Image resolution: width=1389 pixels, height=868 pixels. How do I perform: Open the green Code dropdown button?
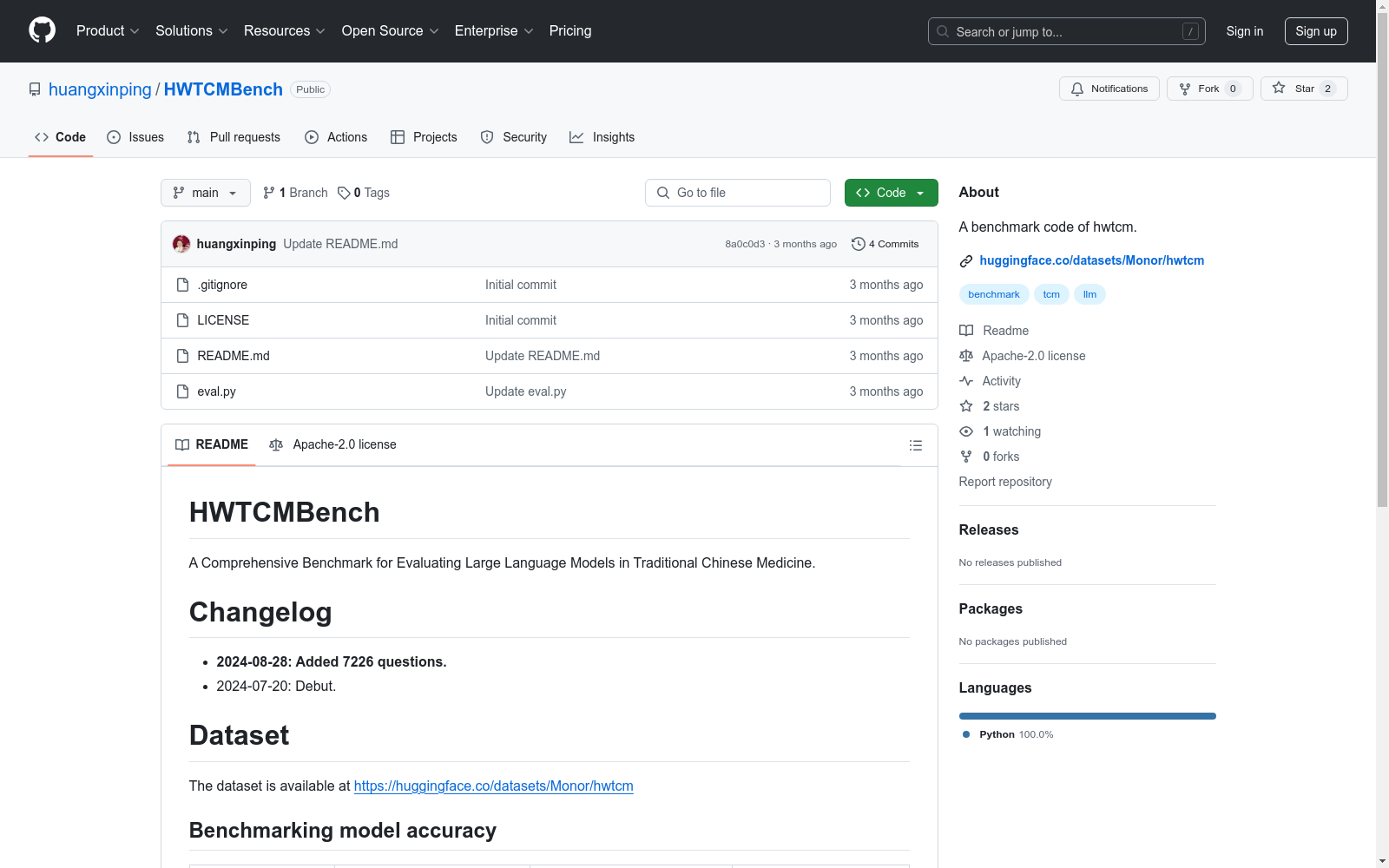[892, 193]
